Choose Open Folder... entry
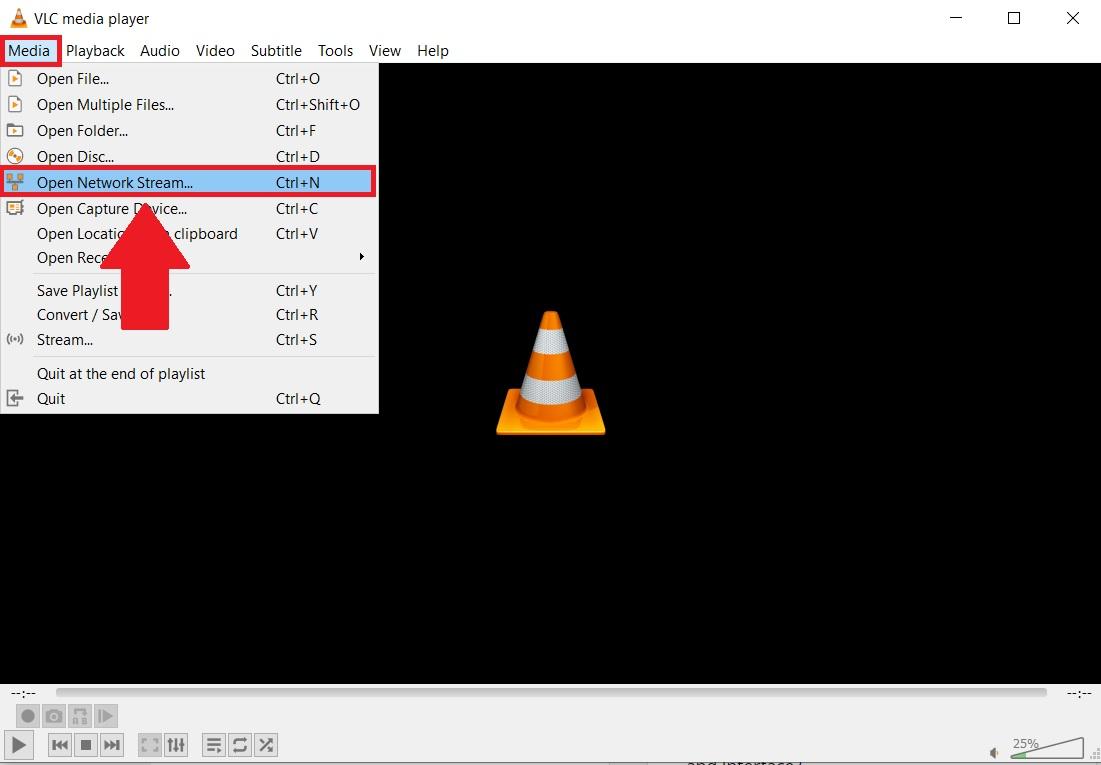 pos(189,131)
